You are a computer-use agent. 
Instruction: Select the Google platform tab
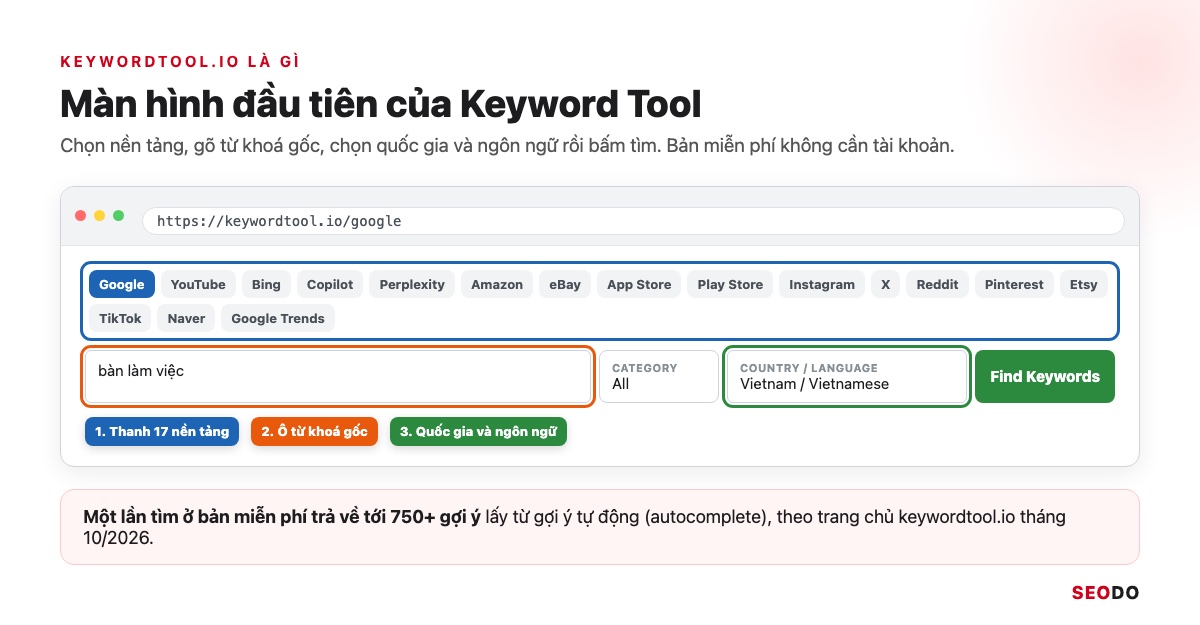[x=122, y=284]
